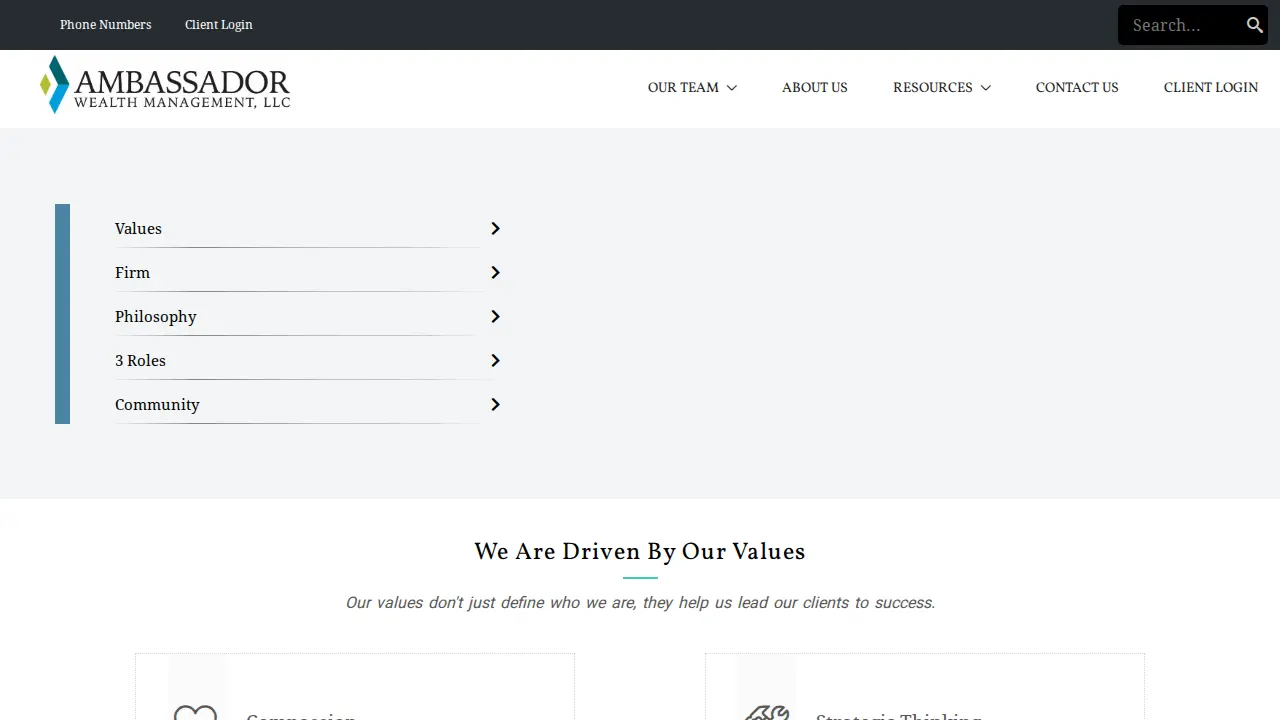Click the arrow next to Community
Image resolution: width=1280 pixels, height=720 pixels.
click(495, 405)
